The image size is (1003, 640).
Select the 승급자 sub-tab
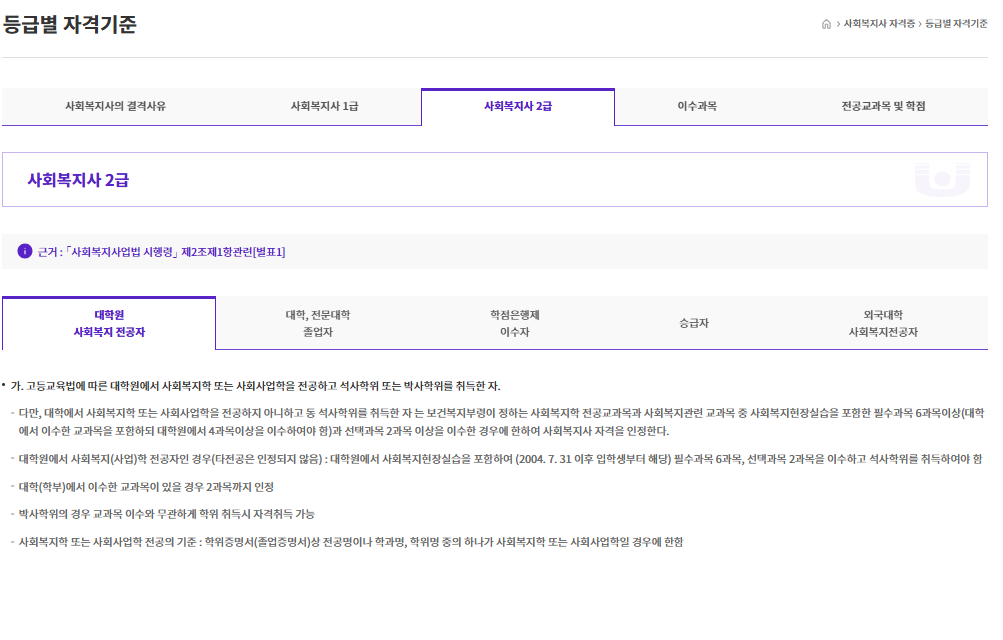click(x=694, y=322)
